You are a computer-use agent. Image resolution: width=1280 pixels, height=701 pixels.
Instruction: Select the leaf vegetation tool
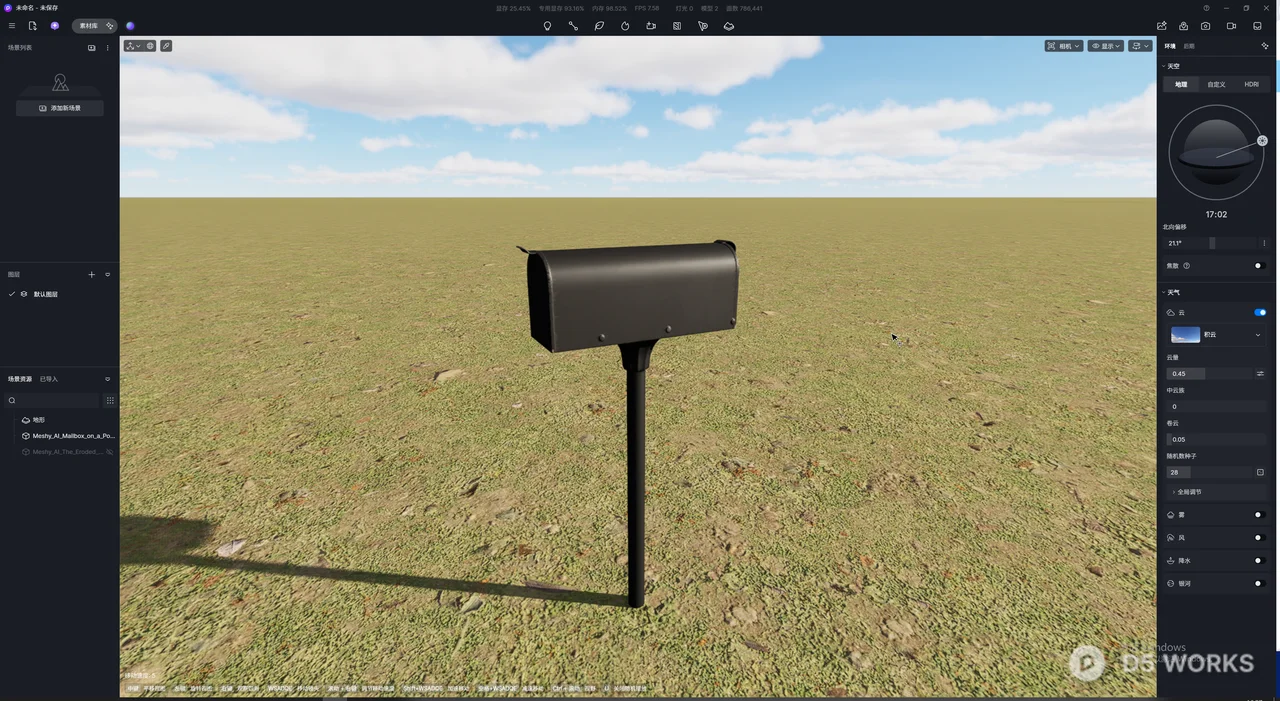pos(599,26)
